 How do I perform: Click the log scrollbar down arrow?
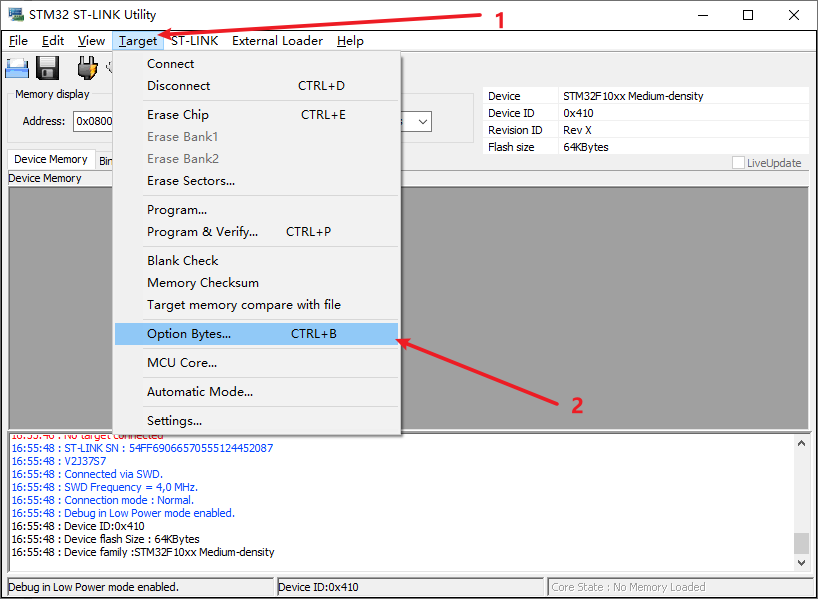click(802, 562)
